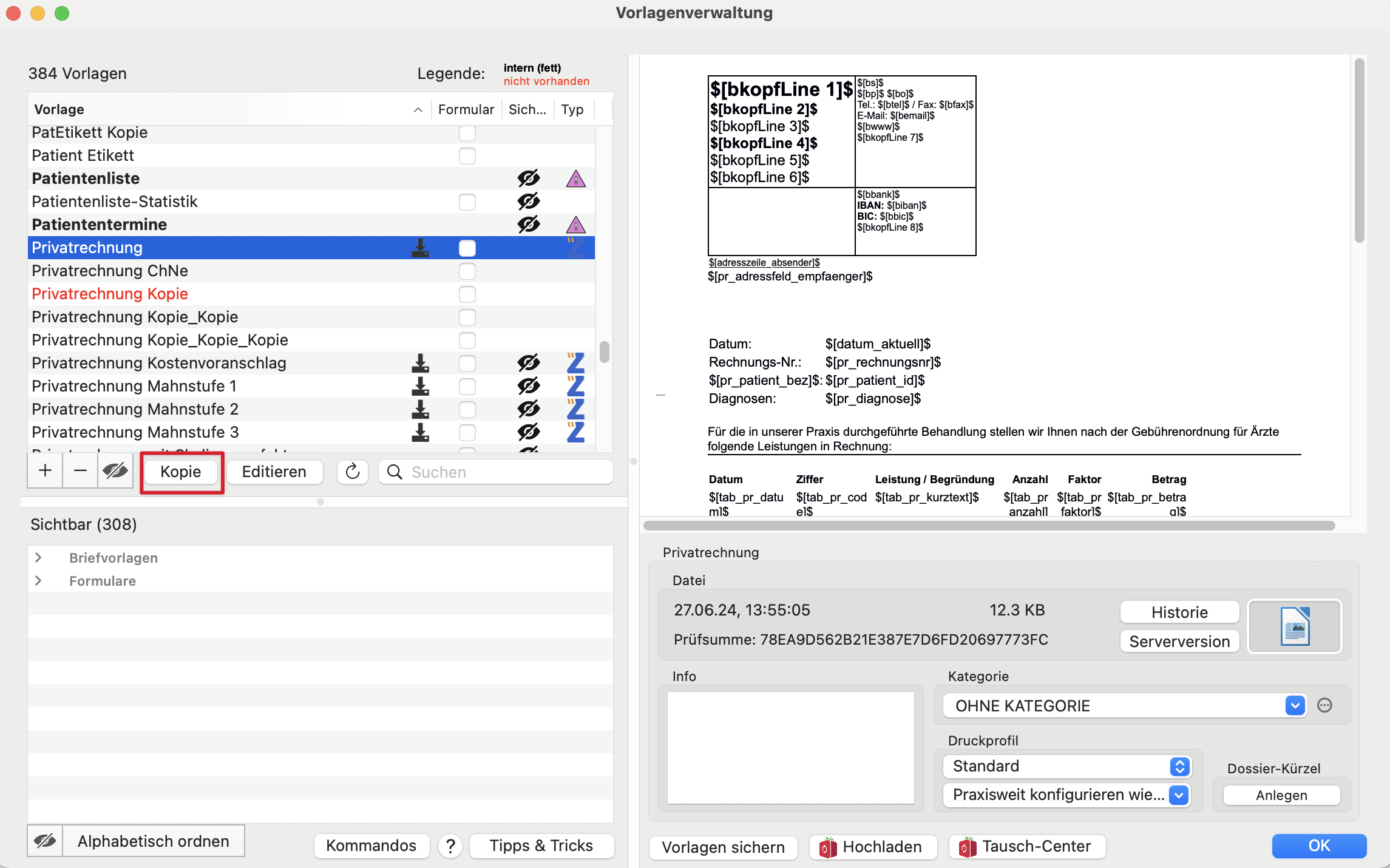Click crossed-eye icon of Privatrechnung Mahnstufe 1
1390x868 pixels.
pyautogui.click(x=529, y=386)
